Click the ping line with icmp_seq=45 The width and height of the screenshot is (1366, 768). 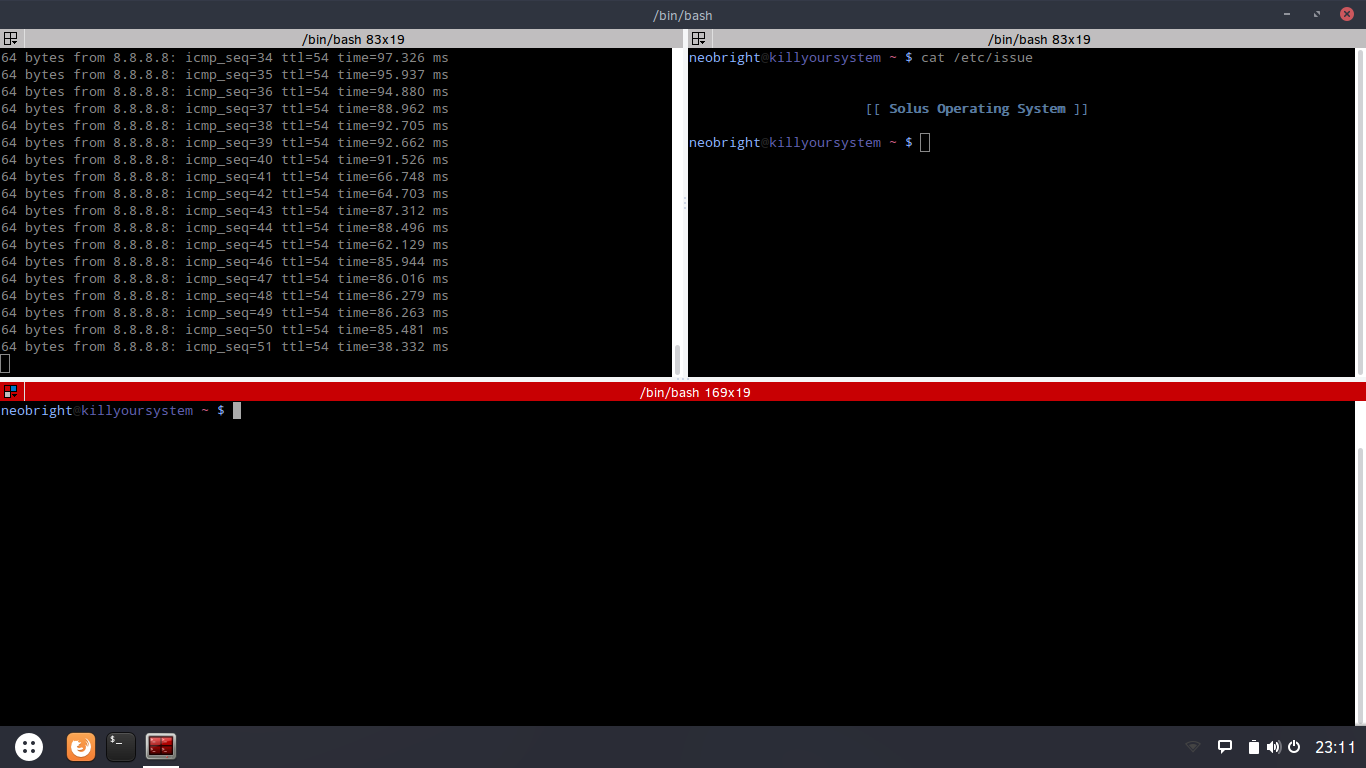click(x=225, y=245)
